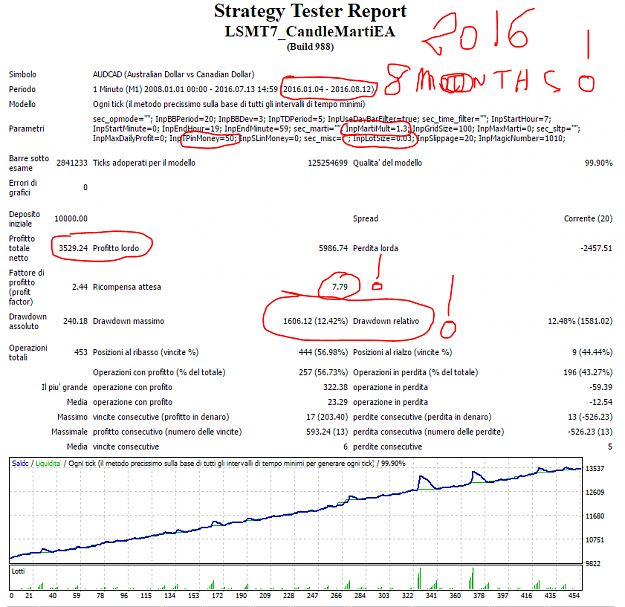Viewport: 625px width, 607px height.
Task: Click the x-axis trade number 454
Action: point(574,595)
